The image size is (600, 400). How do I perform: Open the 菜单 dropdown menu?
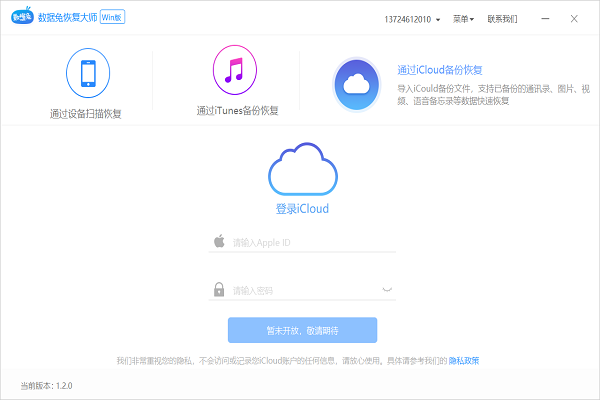pyautogui.click(x=463, y=19)
